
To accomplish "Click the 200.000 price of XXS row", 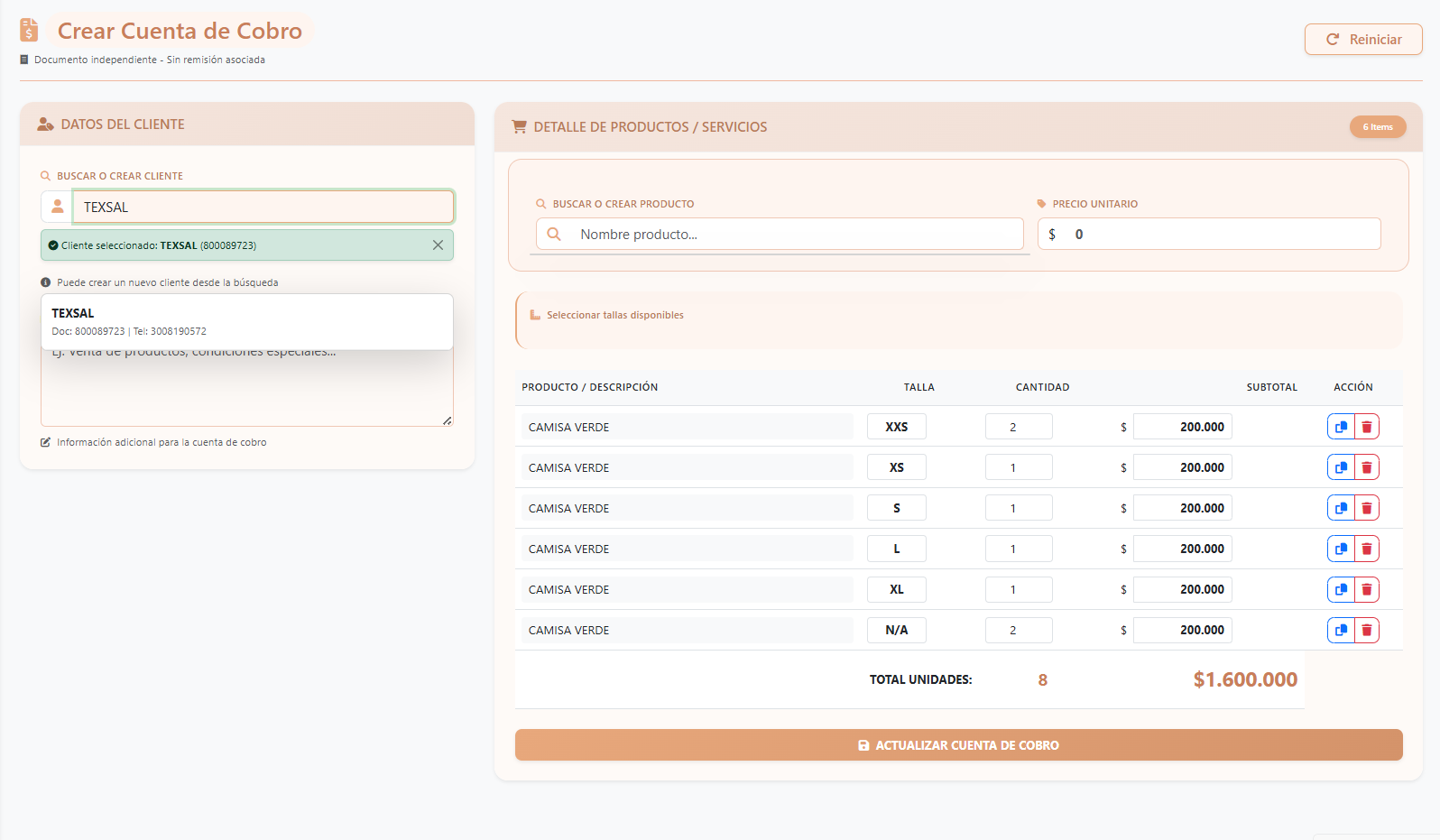I will tap(1183, 427).
